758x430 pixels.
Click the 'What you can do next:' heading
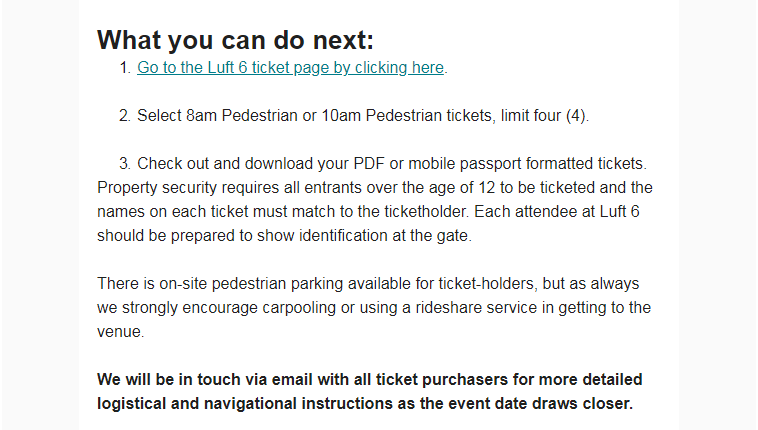(235, 40)
